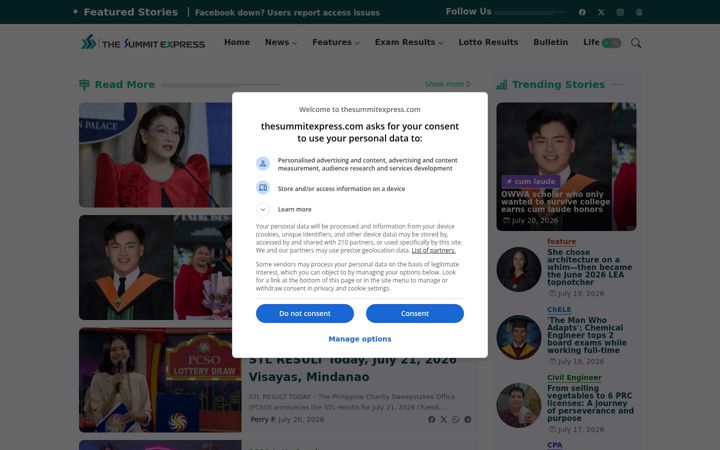Image resolution: width=720 pixels, height=450 pixels.
Task: Click the Featured Stories label
Action: [130, 12]
